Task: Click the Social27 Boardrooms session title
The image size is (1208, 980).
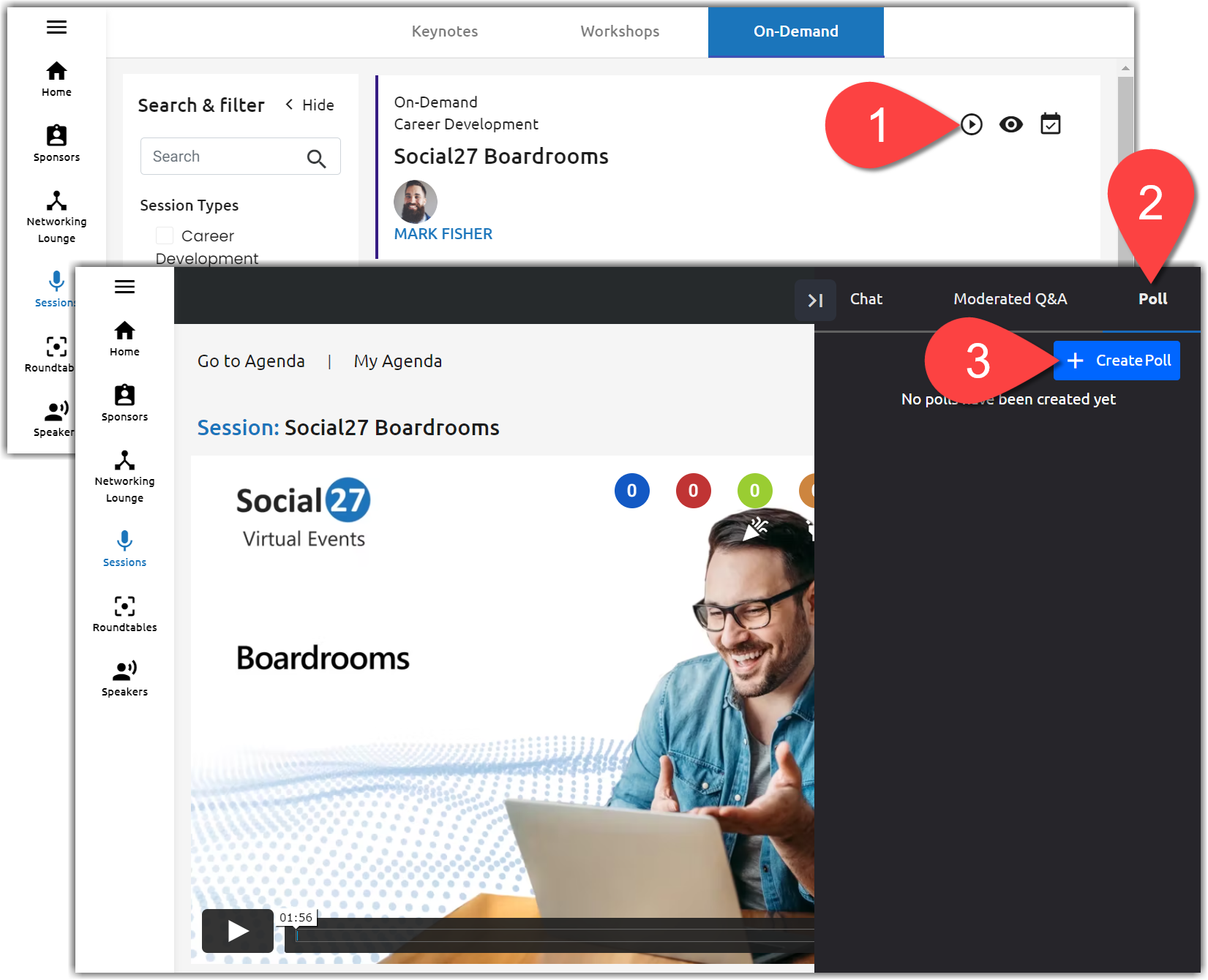Action: (x=501, y=157)
